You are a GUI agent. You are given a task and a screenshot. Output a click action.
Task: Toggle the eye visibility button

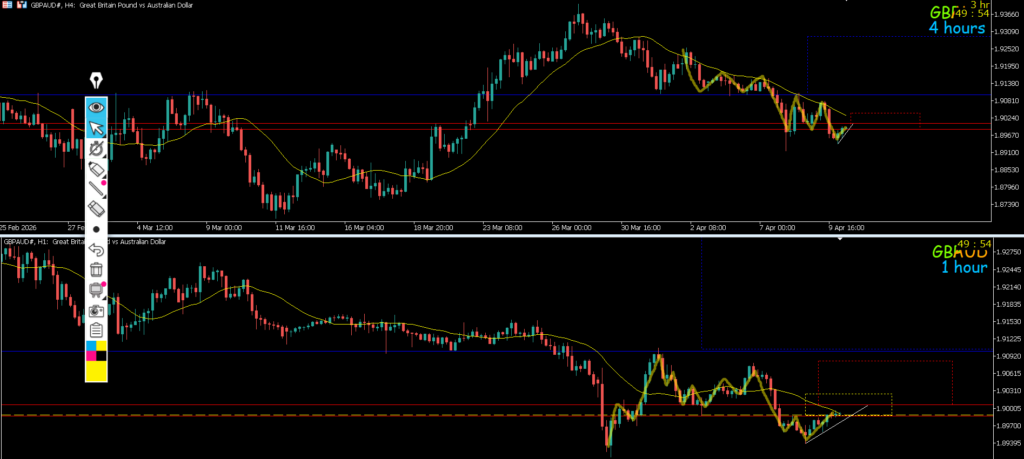(97, 106)
